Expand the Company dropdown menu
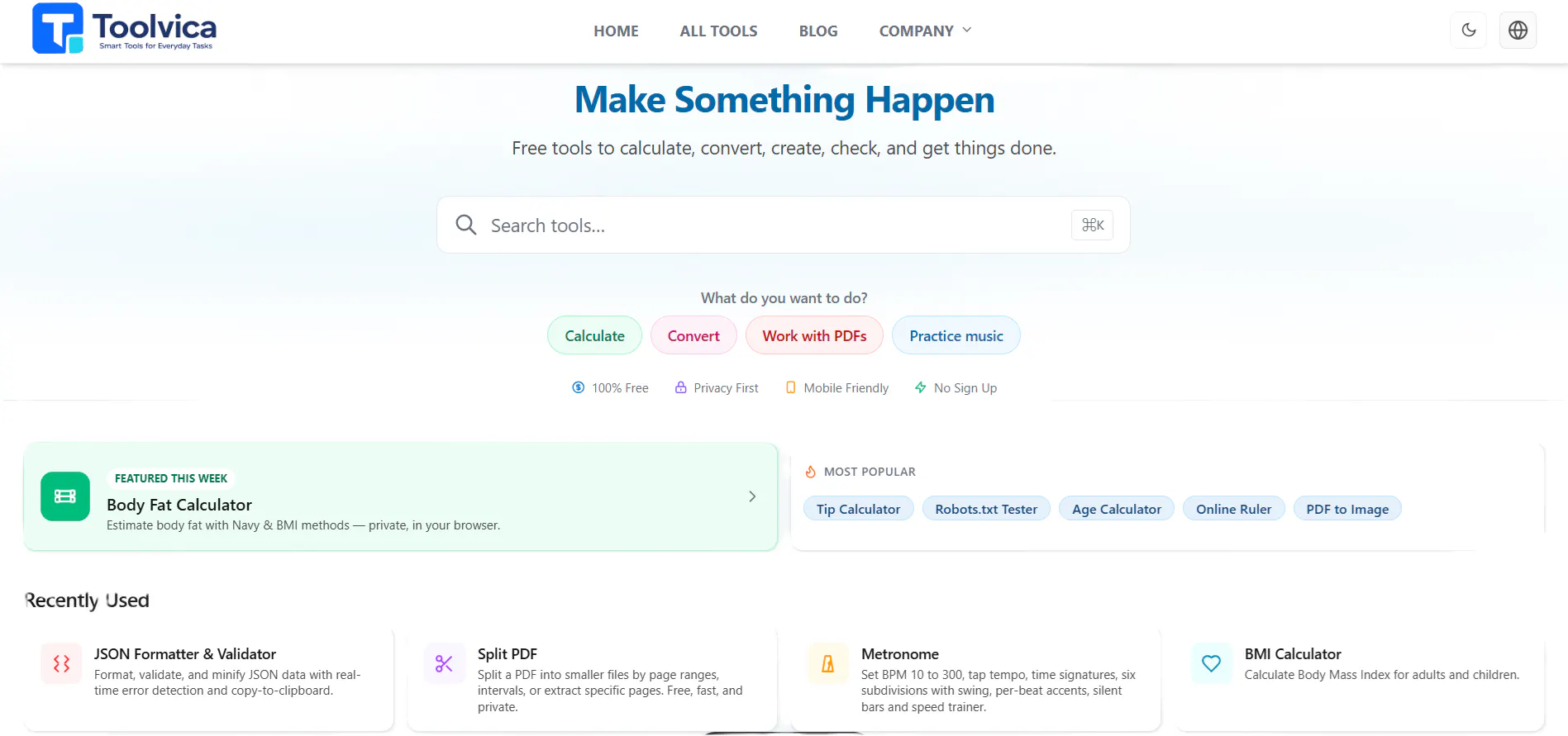 click(925, 31)
